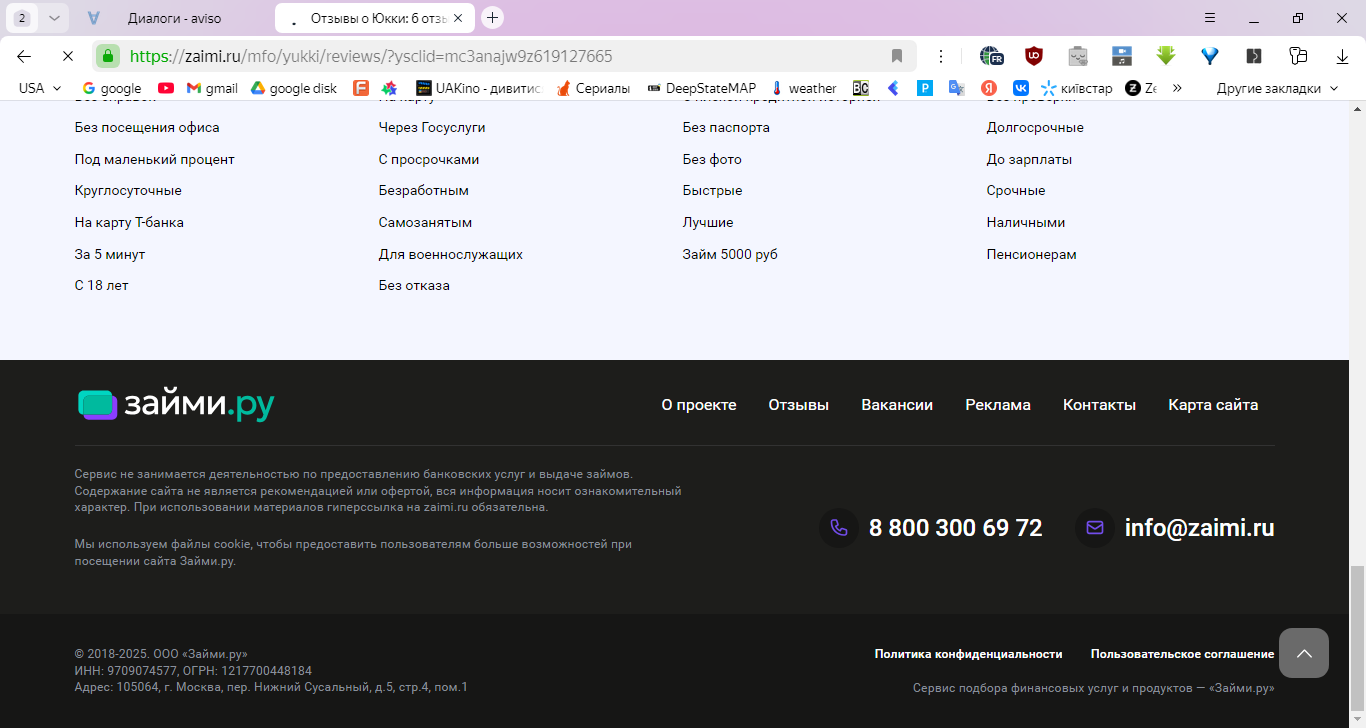Open the tab list dropdown arrow
The image size is (1366, 728).
(x=54, y=18)
